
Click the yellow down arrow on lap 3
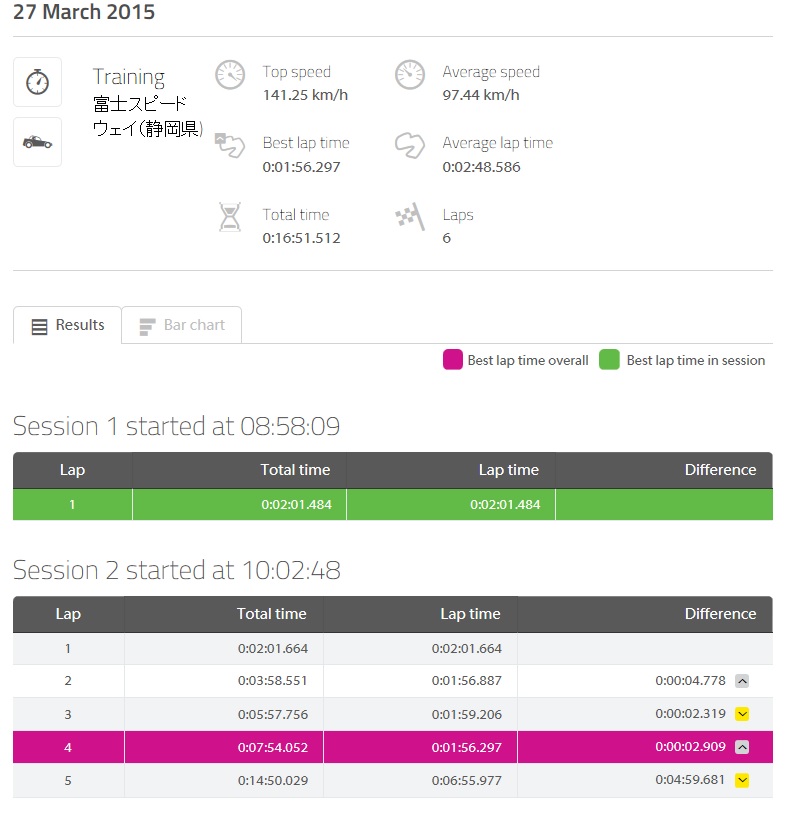(x=742, y=714)
